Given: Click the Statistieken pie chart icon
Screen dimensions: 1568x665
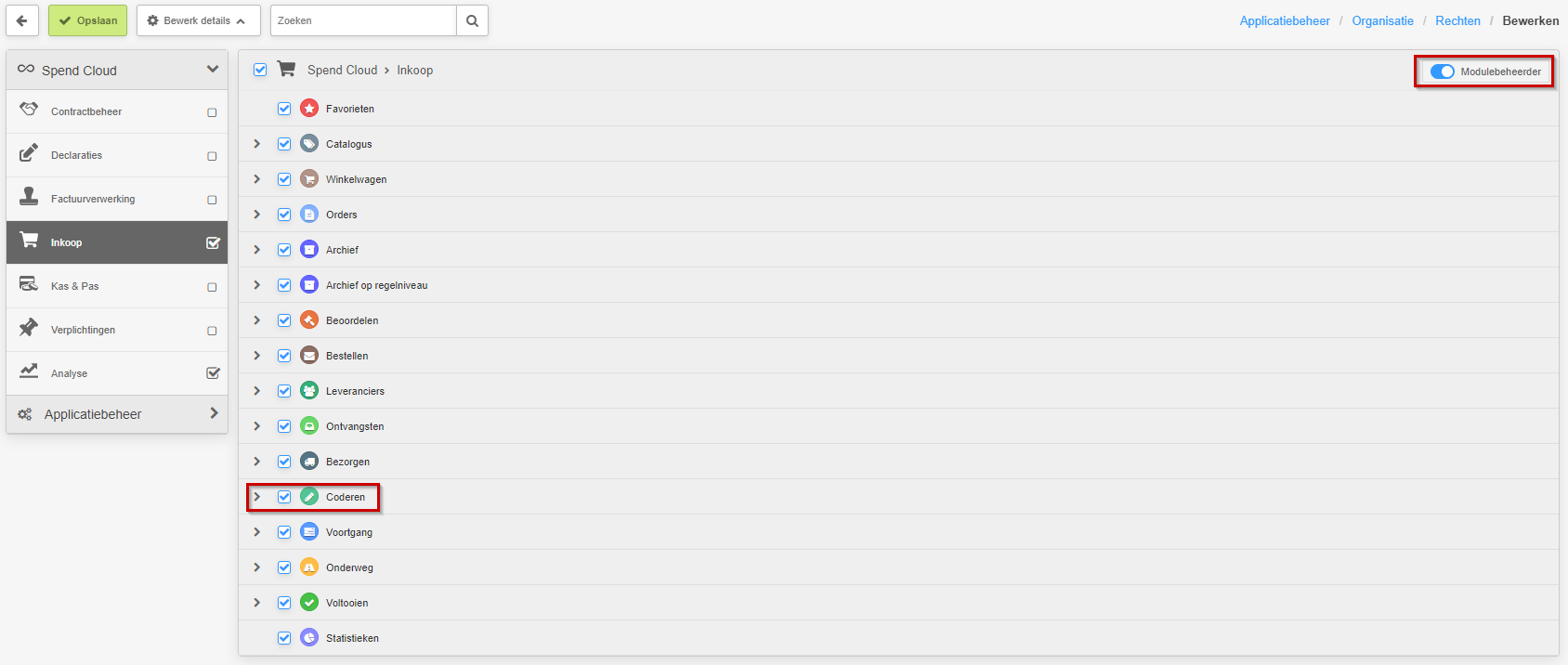Looking at the screenshot, I should [x=309, y=638].
